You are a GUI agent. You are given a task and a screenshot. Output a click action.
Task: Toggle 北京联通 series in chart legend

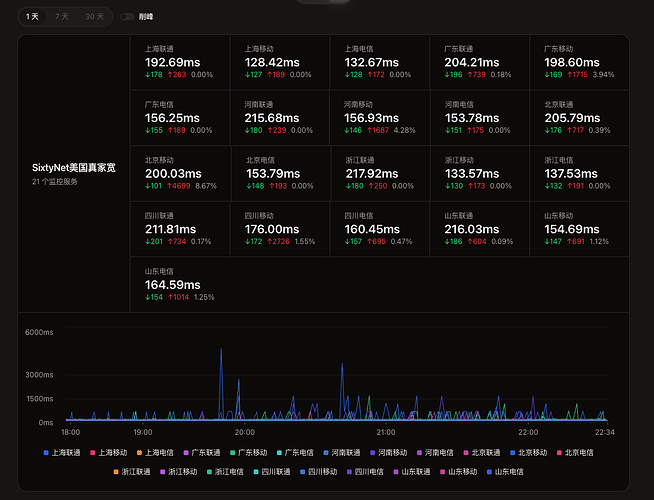coord(482,453)
